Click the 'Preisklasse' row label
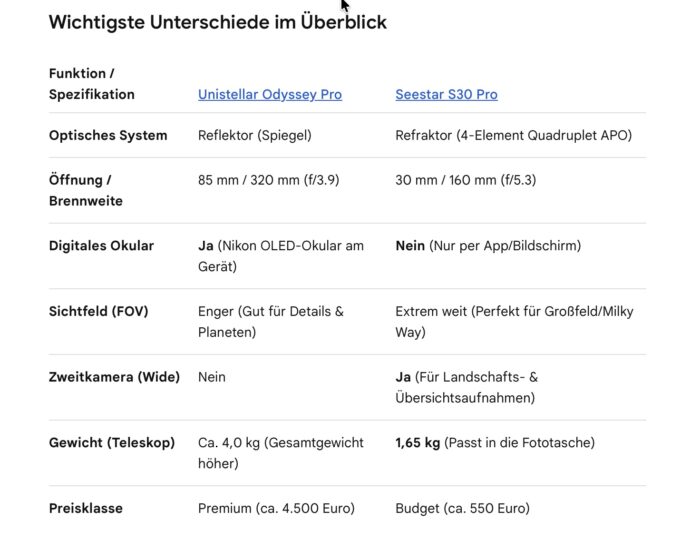The height and width of the screenshot is (550, 700). (86, 508)
